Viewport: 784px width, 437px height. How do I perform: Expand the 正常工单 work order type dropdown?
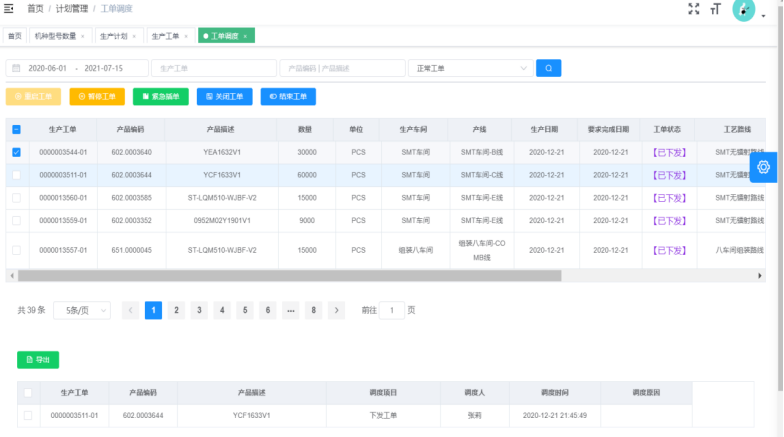470,68
